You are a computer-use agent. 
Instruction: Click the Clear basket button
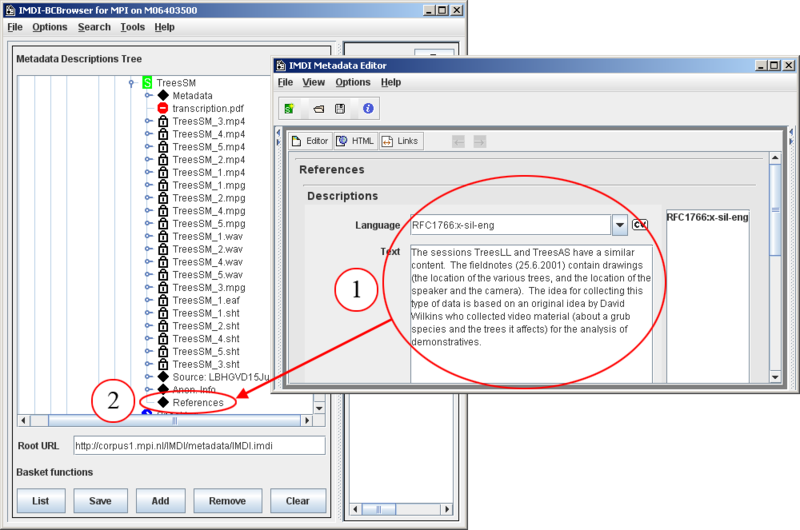pos(297,501)
